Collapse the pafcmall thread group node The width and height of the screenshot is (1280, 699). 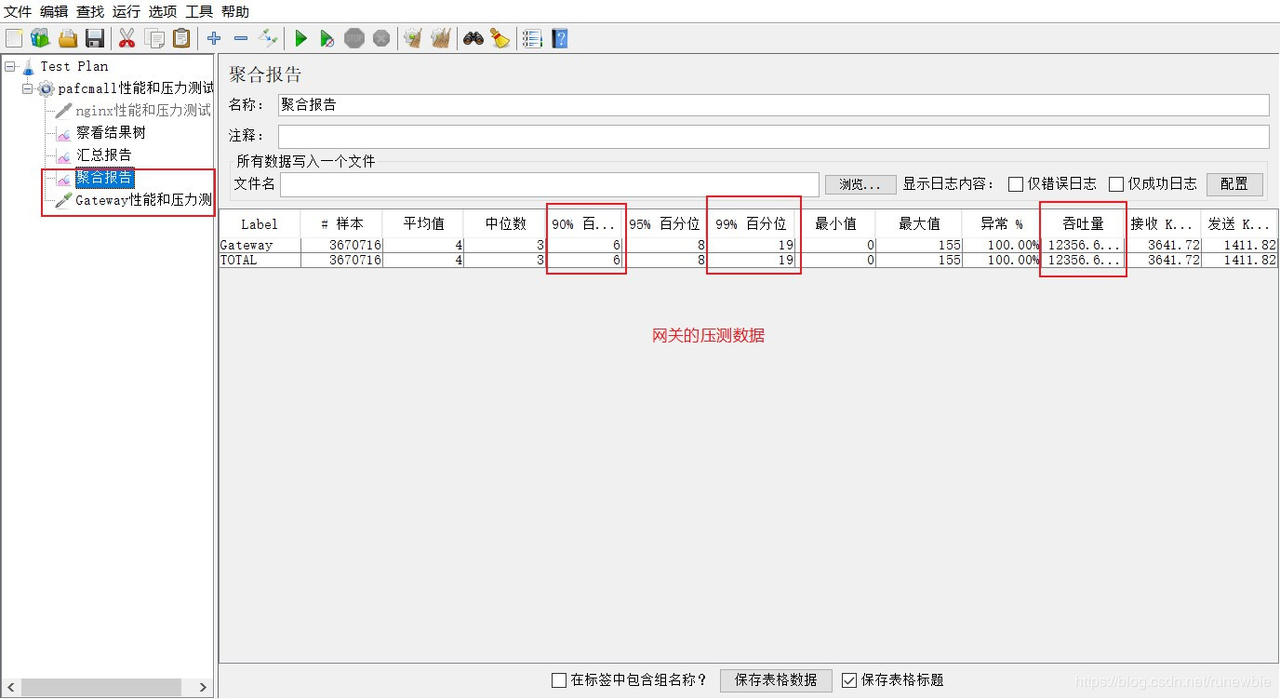[28, 88]
